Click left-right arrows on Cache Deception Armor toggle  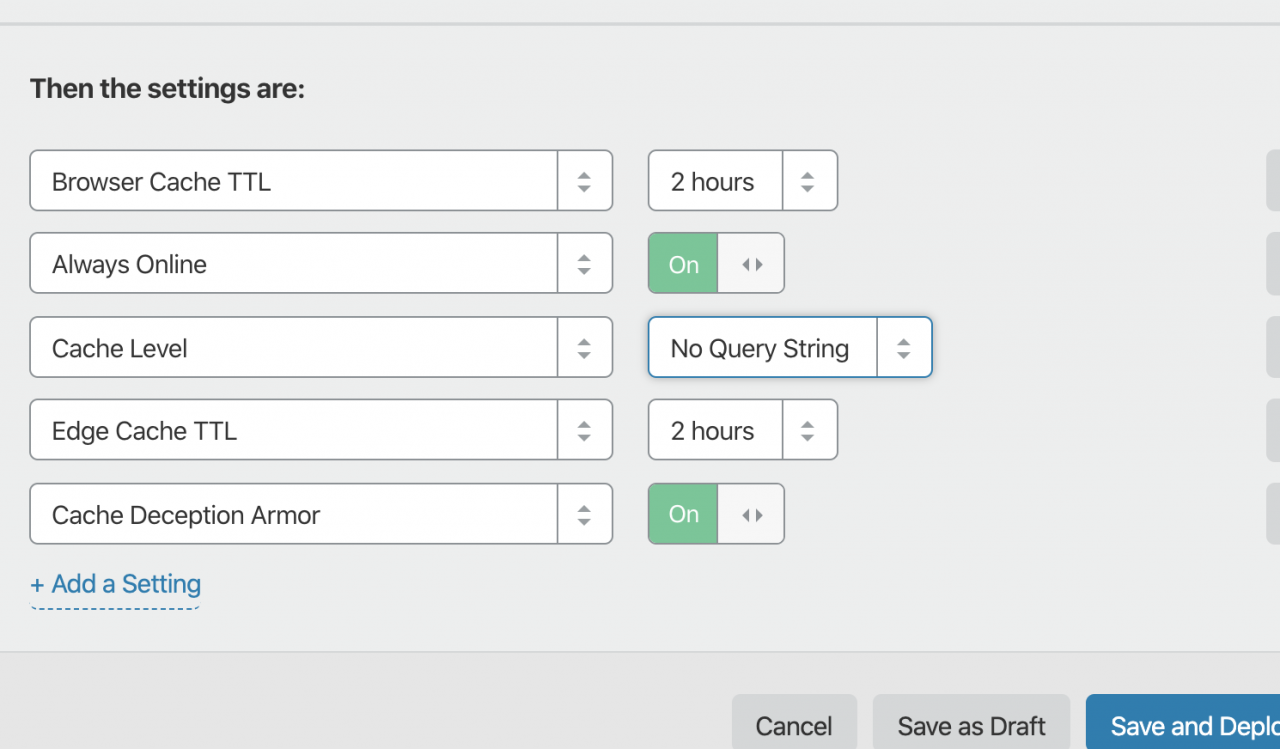[752, 514]
